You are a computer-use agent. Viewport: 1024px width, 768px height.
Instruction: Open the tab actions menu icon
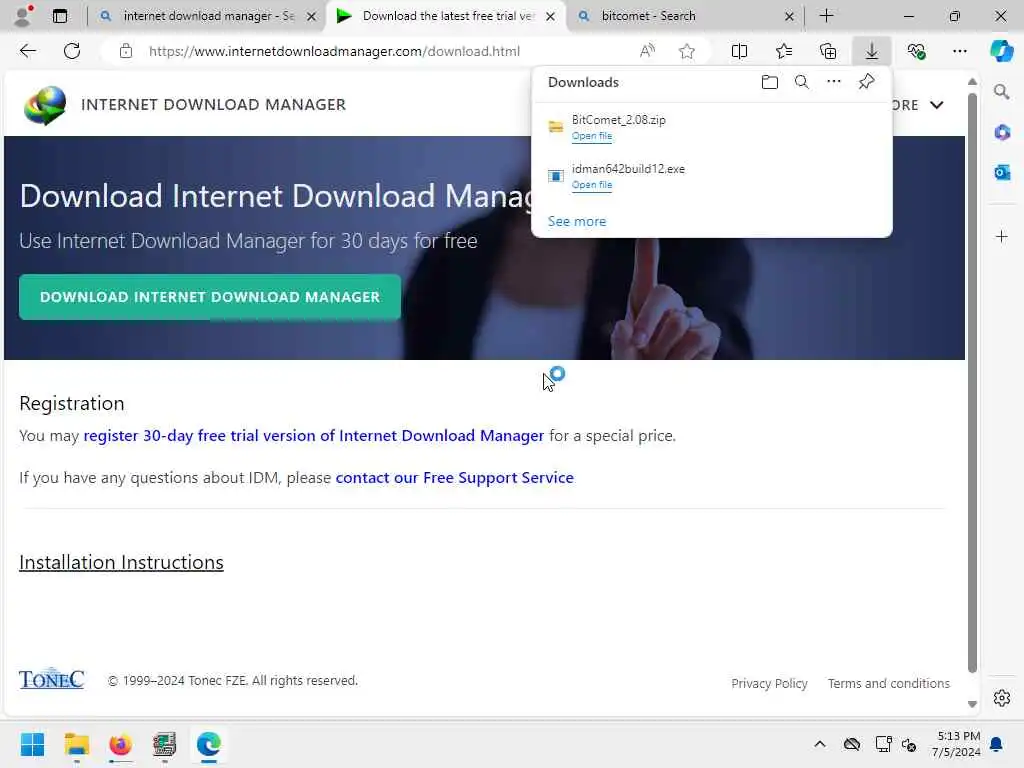tap(60, 16)
